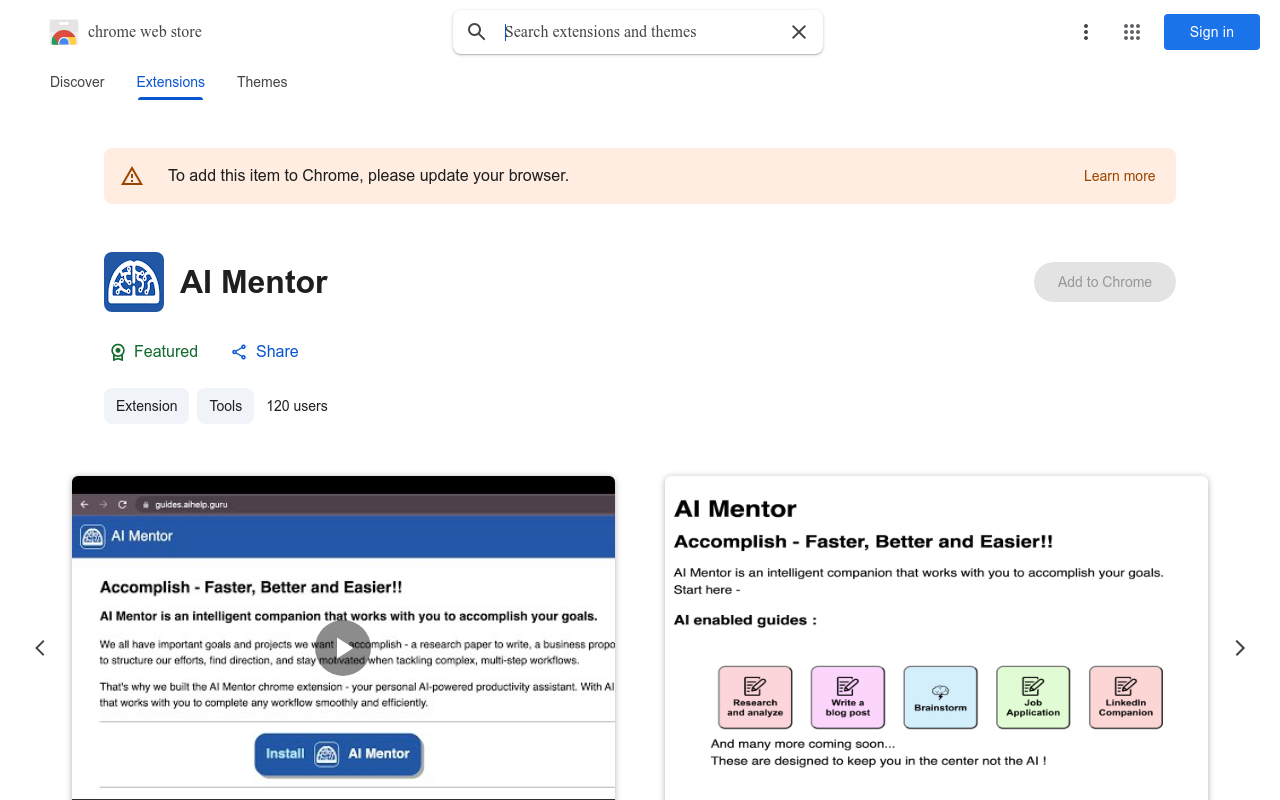This screenshot has width=1280, height=800.
Task: Click the Featured badge icon
Action: click(118, 352)
